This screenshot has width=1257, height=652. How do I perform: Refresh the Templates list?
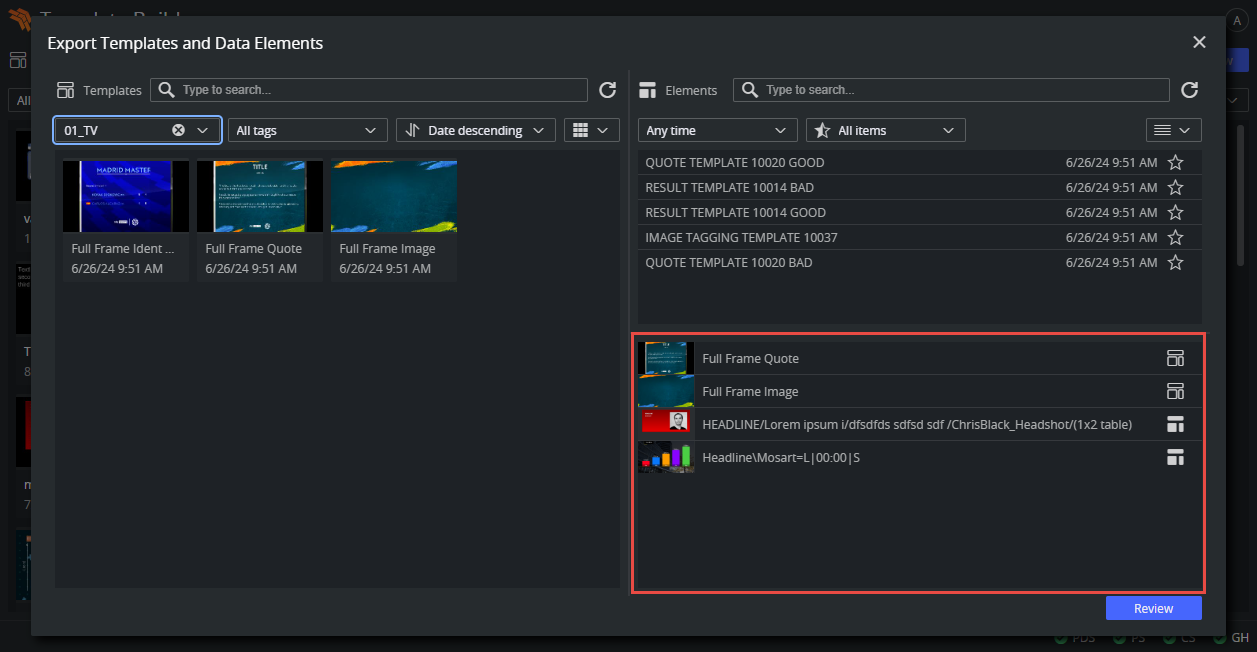pos(607,90)
